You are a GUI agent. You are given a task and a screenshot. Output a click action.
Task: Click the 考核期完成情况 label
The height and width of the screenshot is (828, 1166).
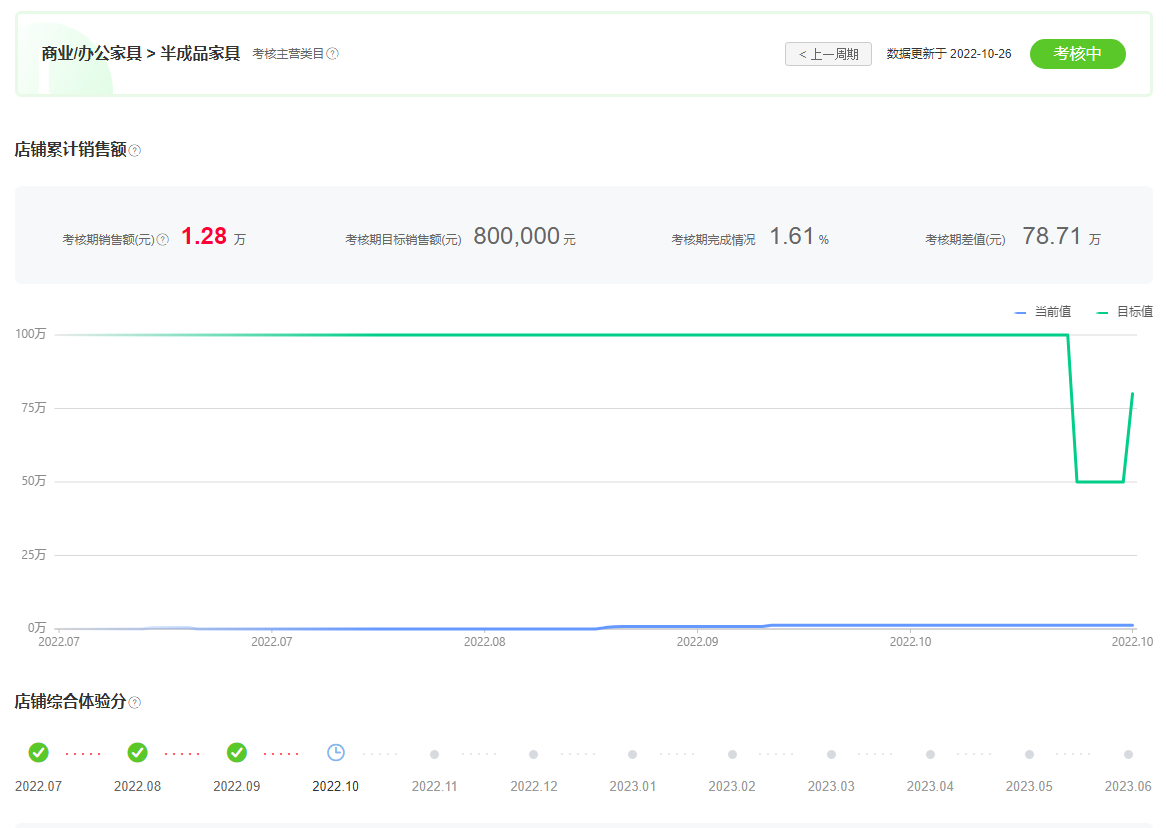713,240
